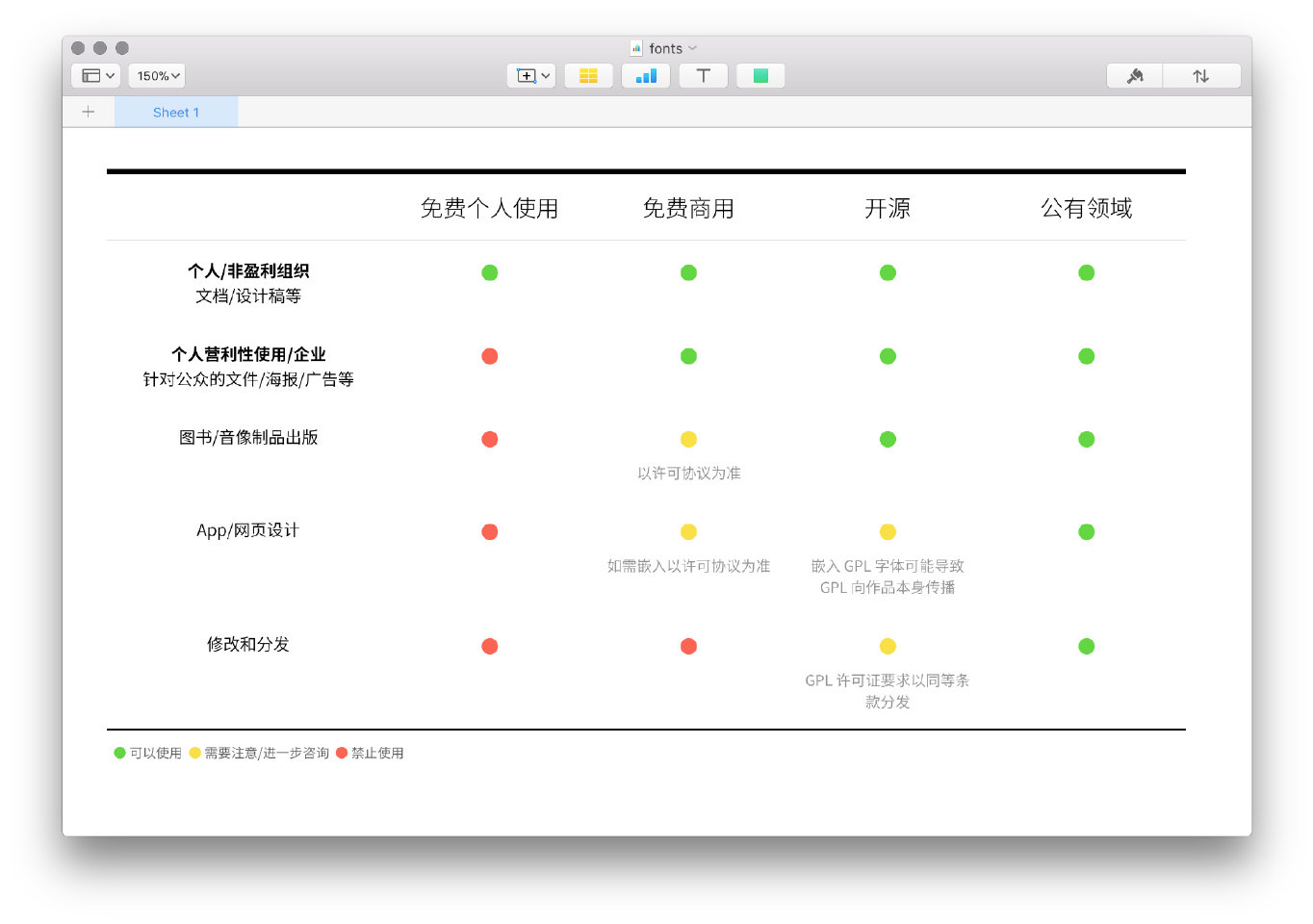The width and height of the screenshot is (1313, 924).
Task: Select the Text box tool
Action: (703, 76)
